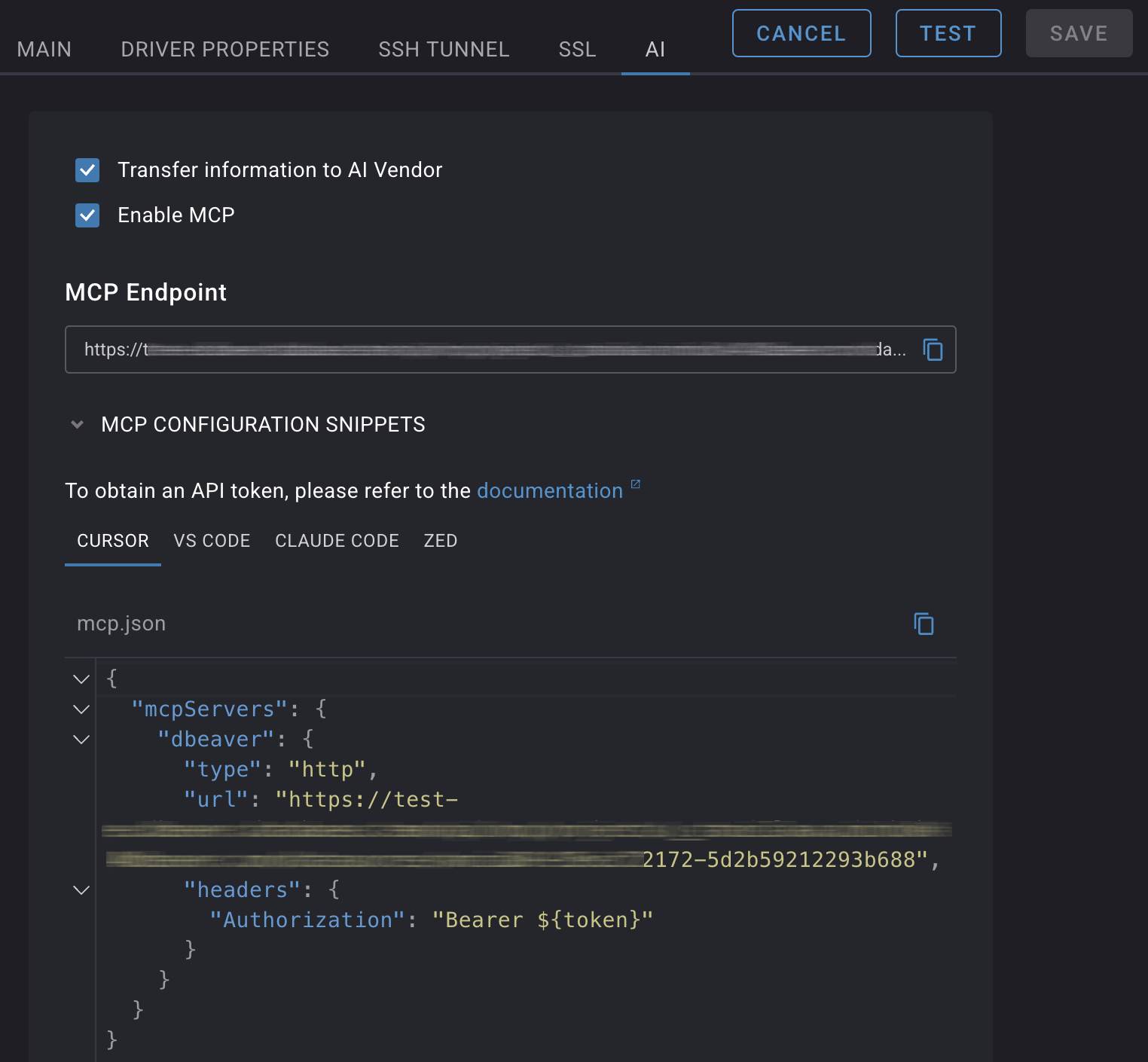Open the Driver Properties tab
Viewport: 1148px width, 1062px height.
click(x=224, y=50)
